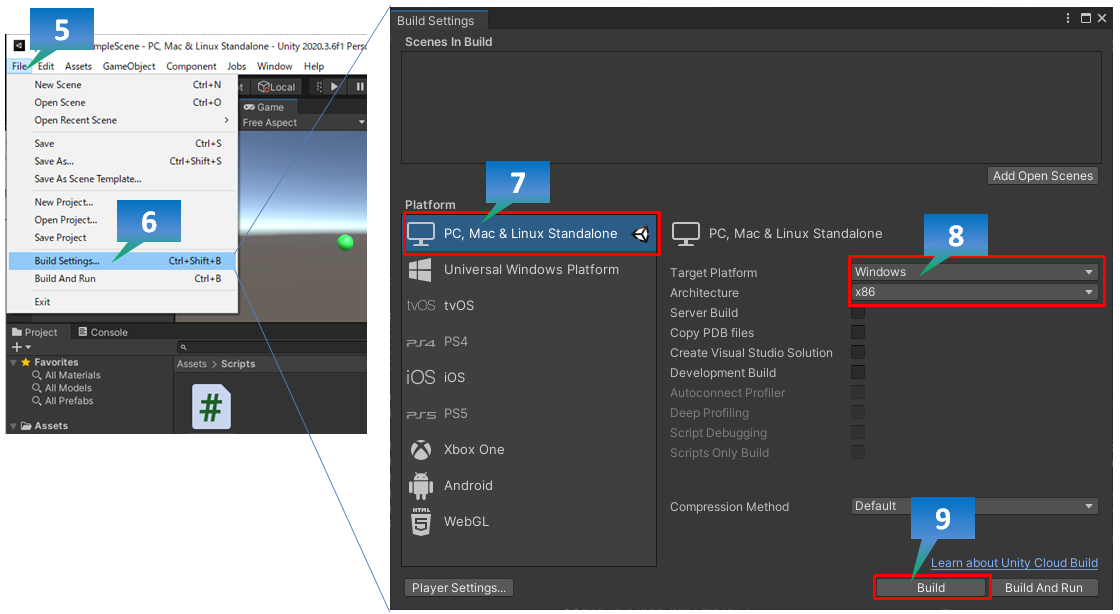This screenshot has height=614, width=1120.
Task: Select All Prefabs favorite search
Action: (63, 401)
